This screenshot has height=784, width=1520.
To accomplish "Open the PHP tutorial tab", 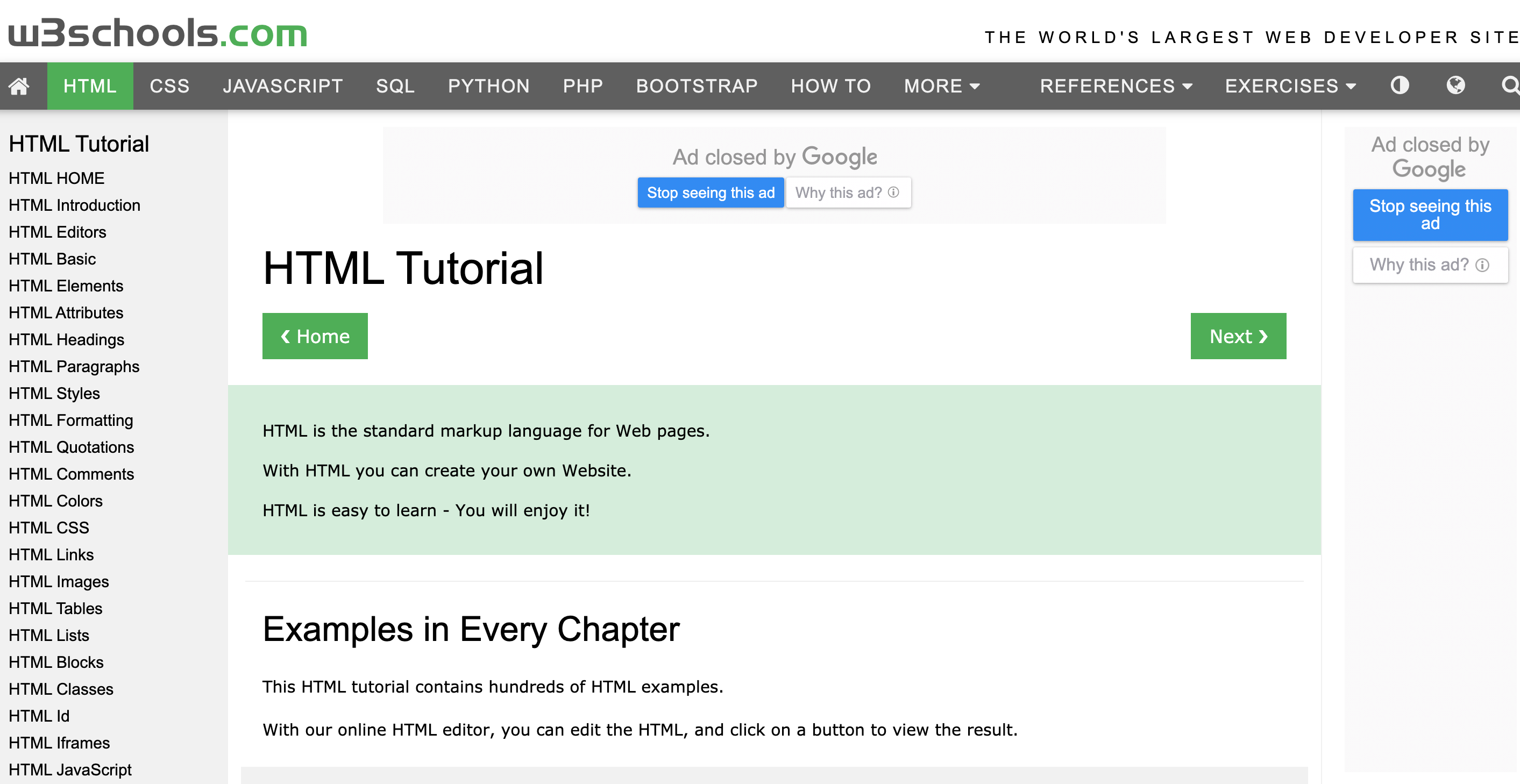I will (x=583, y=86).
